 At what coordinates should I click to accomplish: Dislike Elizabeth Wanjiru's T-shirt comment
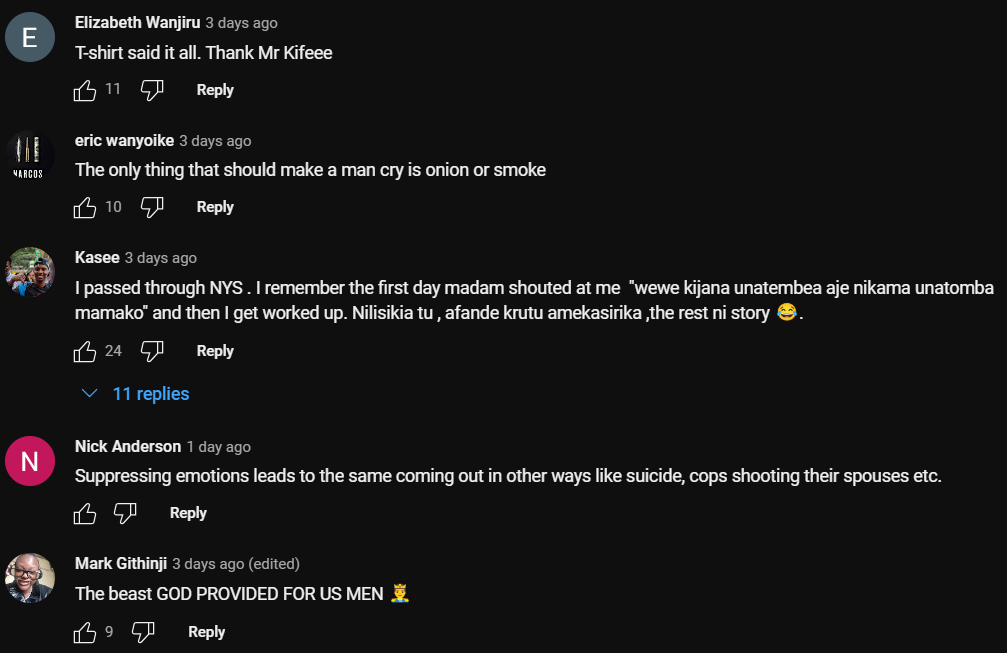(x=152, y=90)
